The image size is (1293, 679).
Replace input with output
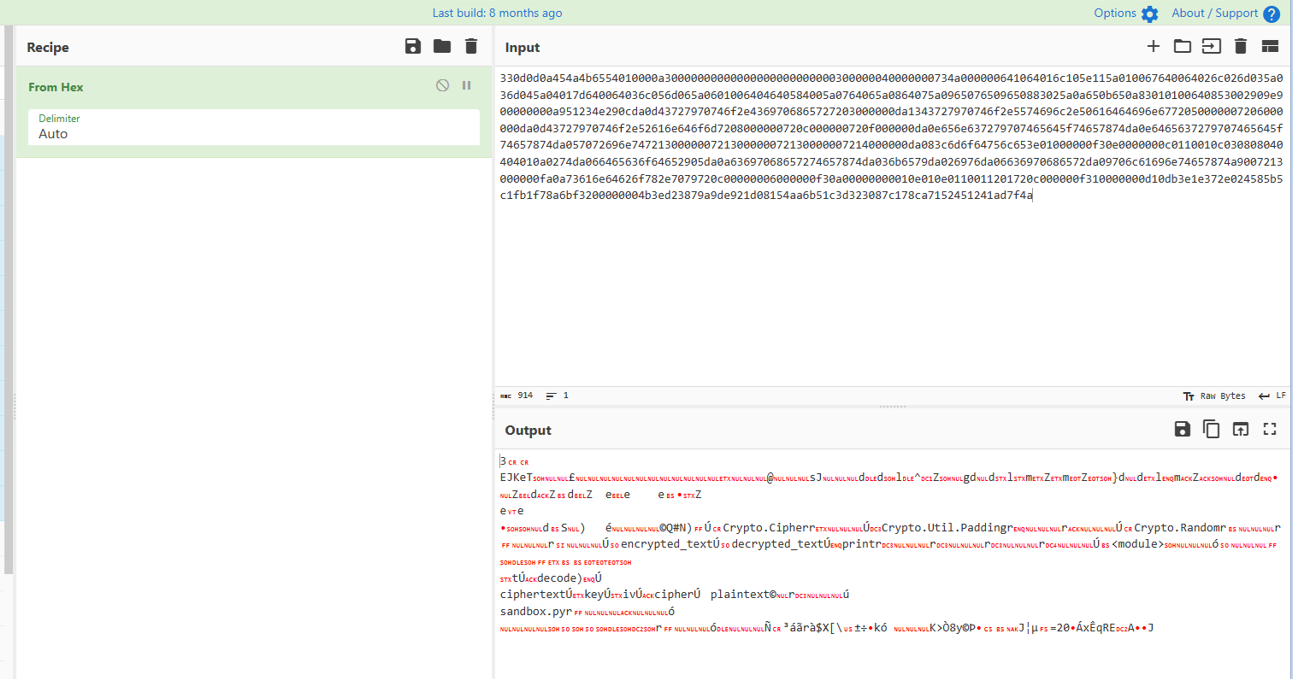(x=1240, y=429)
